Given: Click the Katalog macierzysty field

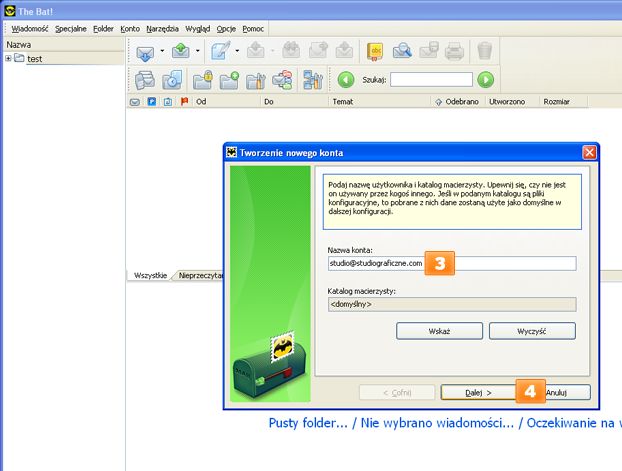Looking at the screenshot, I should [x=452, y=304].
